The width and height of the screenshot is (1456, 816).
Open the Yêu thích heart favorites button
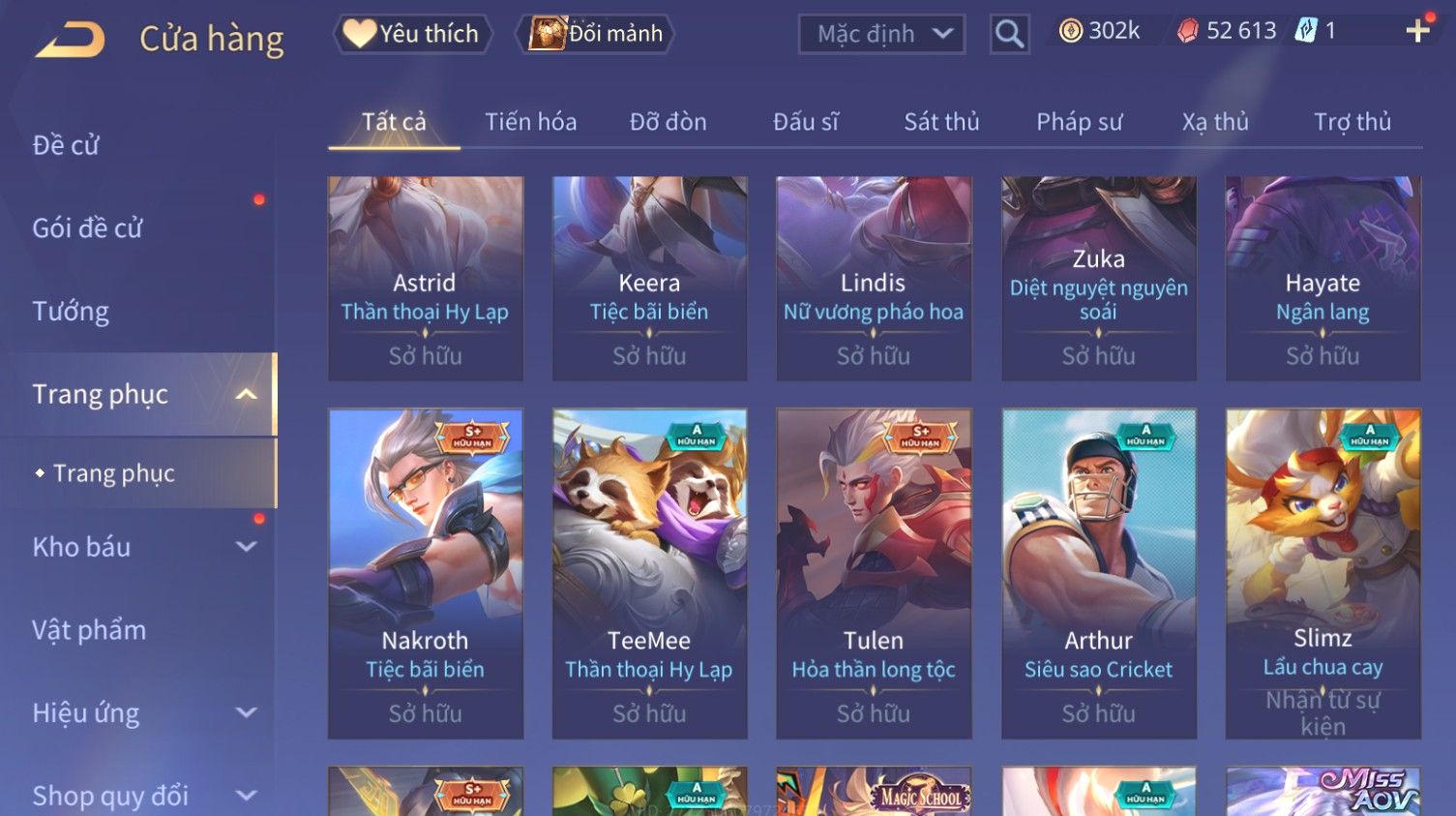point(413,34)
